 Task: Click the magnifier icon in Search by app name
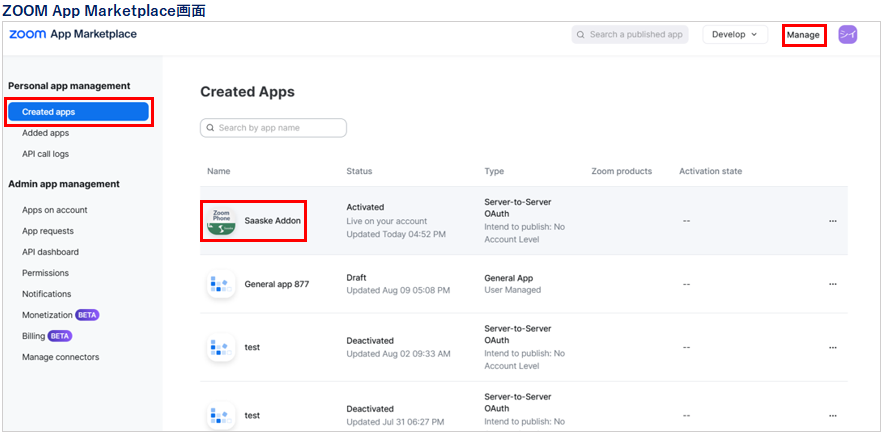[211, 128]
